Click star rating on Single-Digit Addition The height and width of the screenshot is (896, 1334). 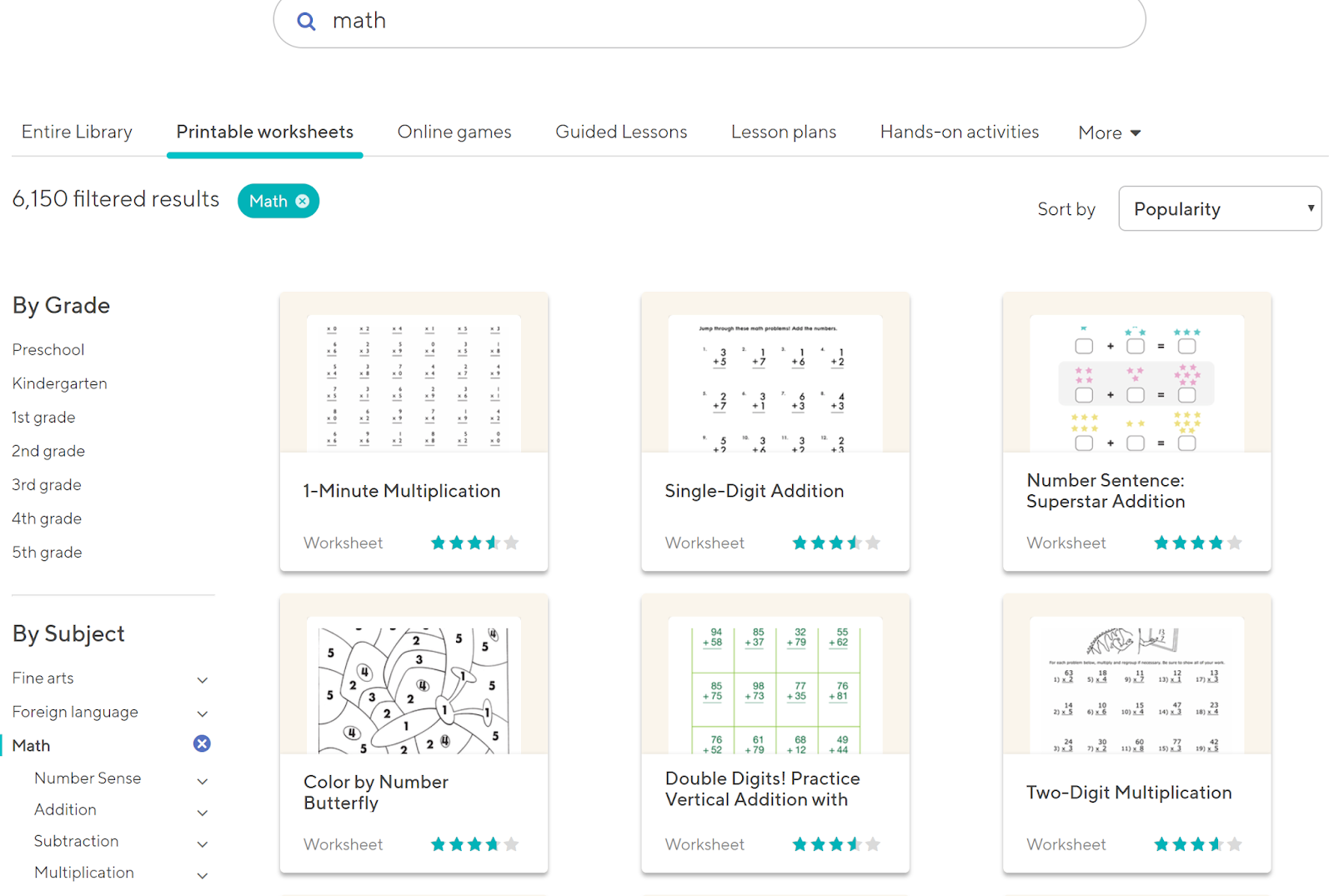[835, 543]
